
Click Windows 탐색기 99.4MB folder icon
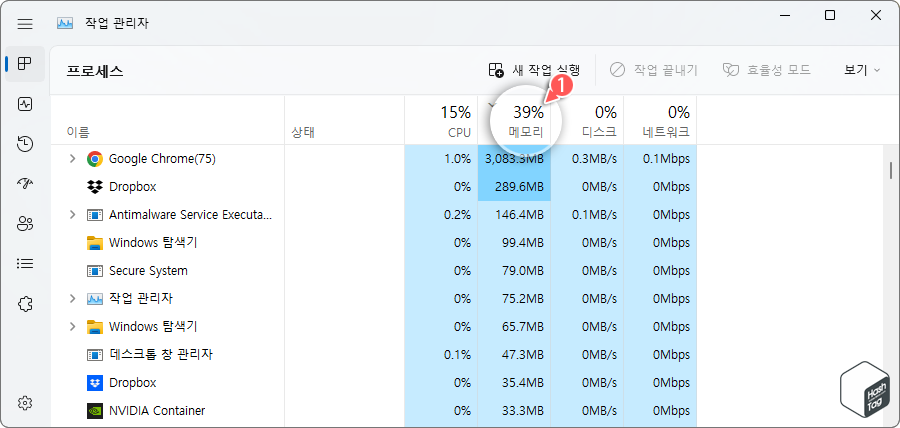(x=95, y=243)
